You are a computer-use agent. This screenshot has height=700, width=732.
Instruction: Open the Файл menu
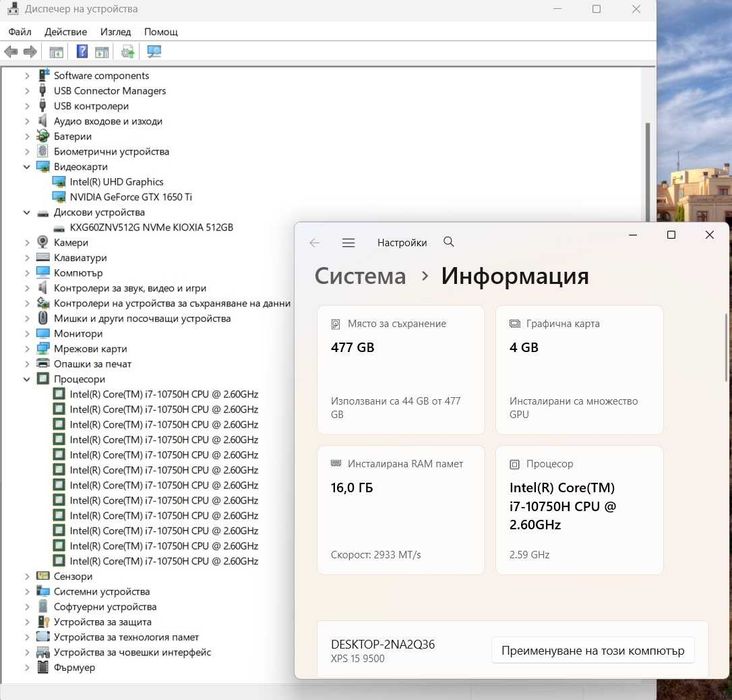pos(20,32)
